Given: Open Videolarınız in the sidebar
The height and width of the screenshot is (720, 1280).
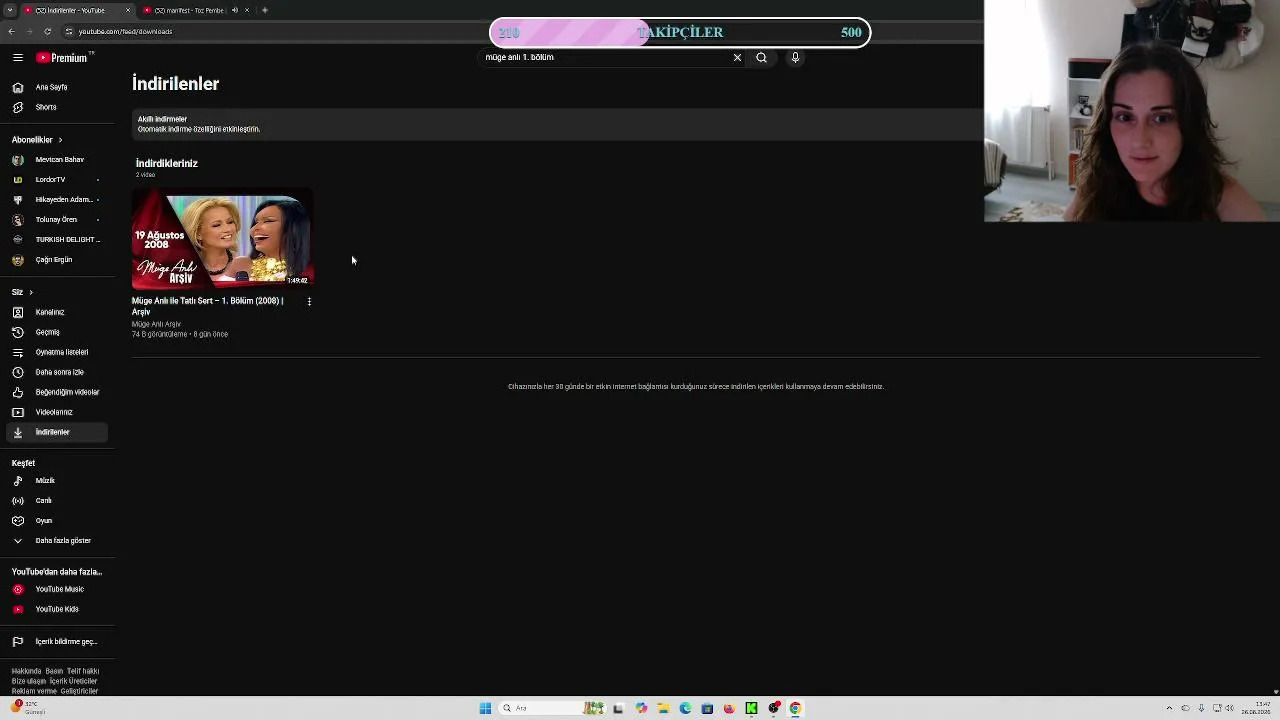Looking at the screenshot, I should tap(57, 412).
